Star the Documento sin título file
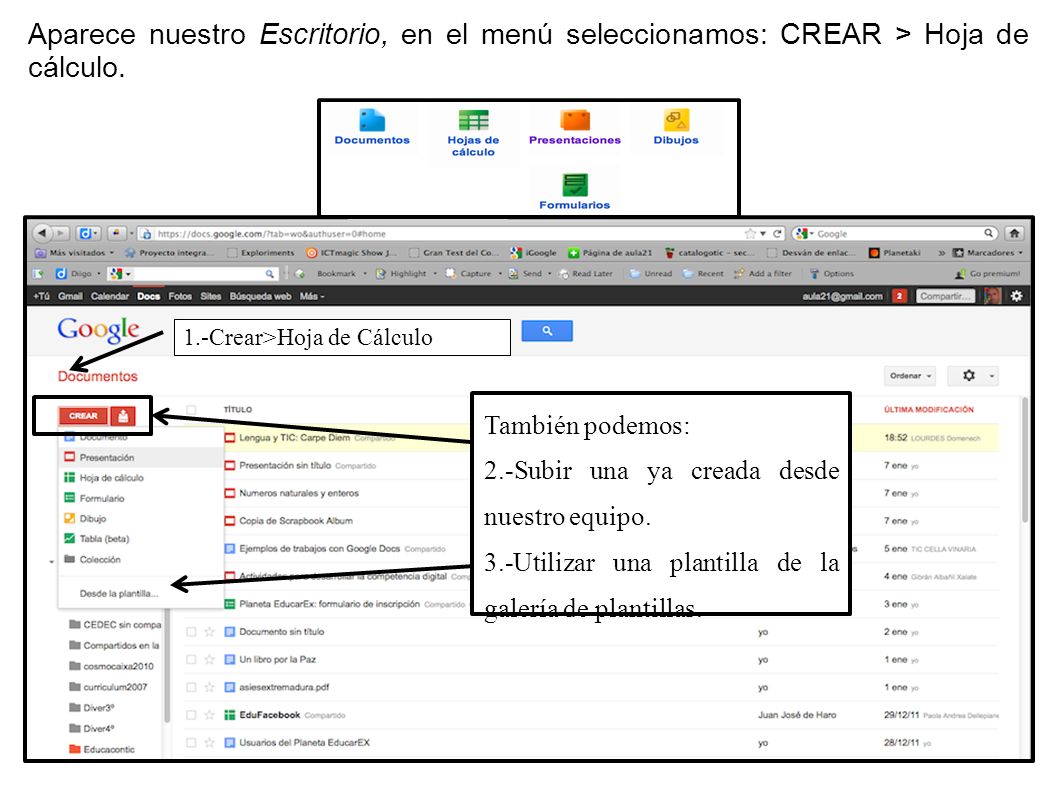This screenshot has width=1058, height=793. (x=209, y=632)
